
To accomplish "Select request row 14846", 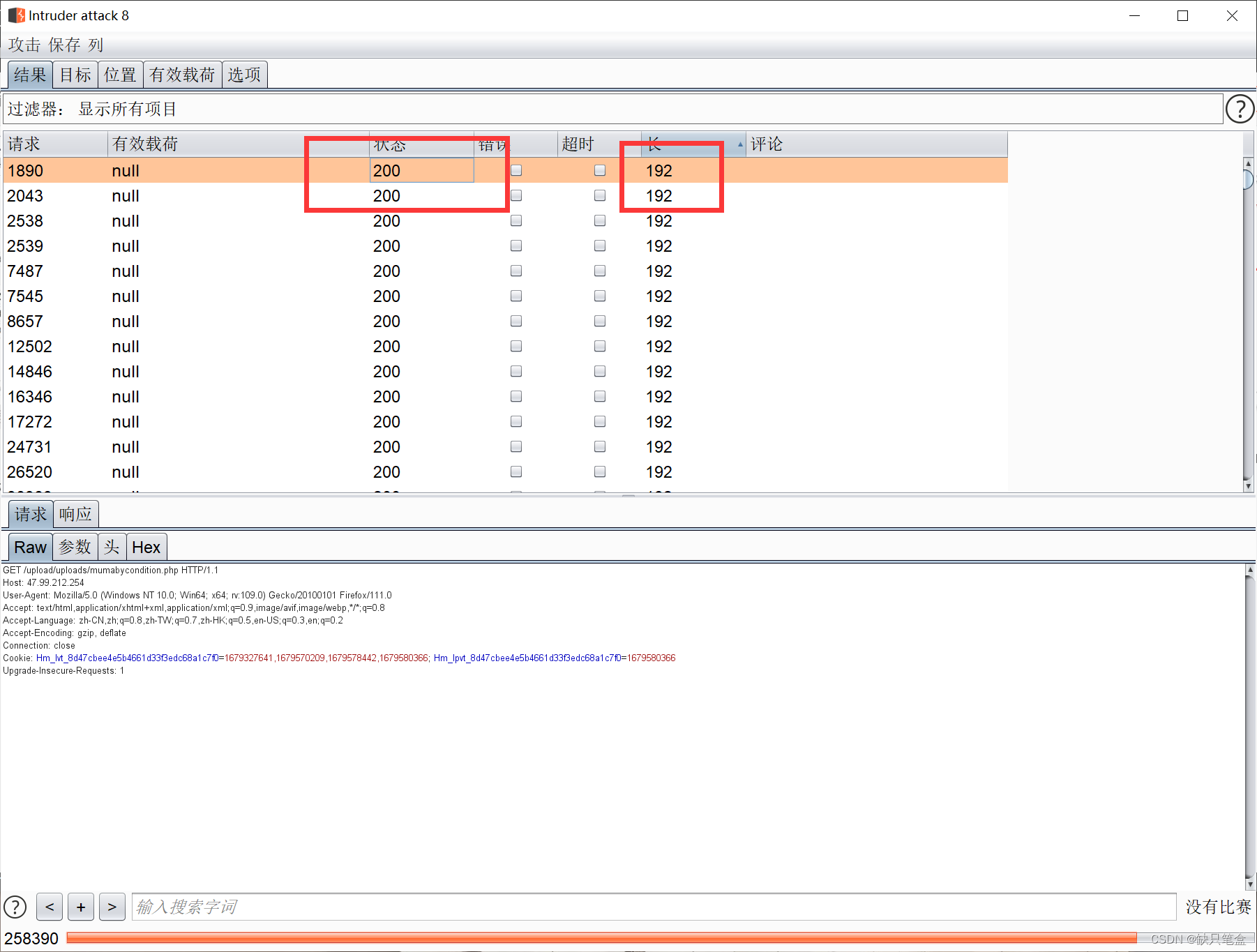I will pos(506,371).
